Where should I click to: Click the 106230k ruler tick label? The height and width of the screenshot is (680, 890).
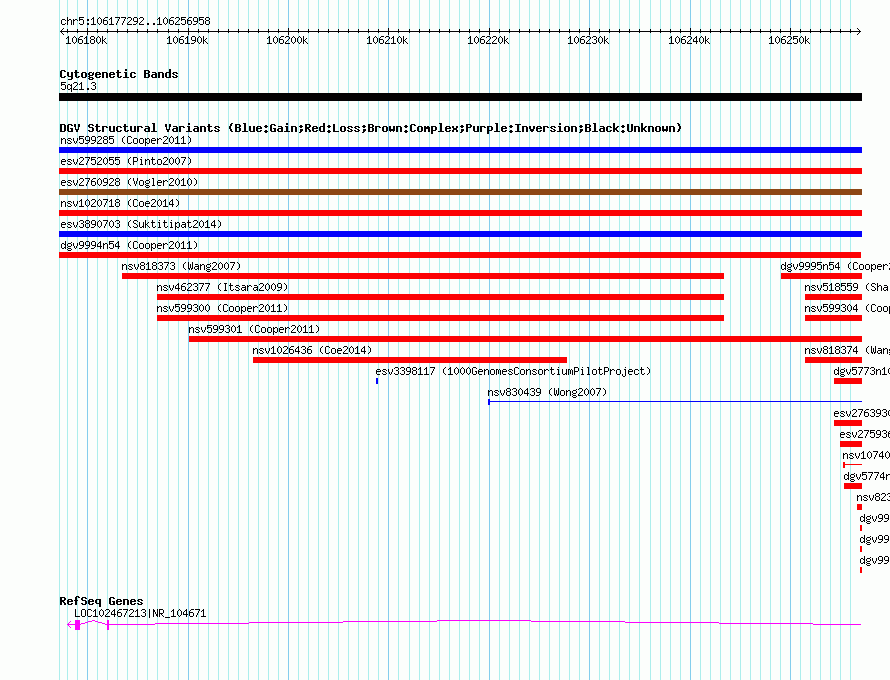click(x=588, y=40)
